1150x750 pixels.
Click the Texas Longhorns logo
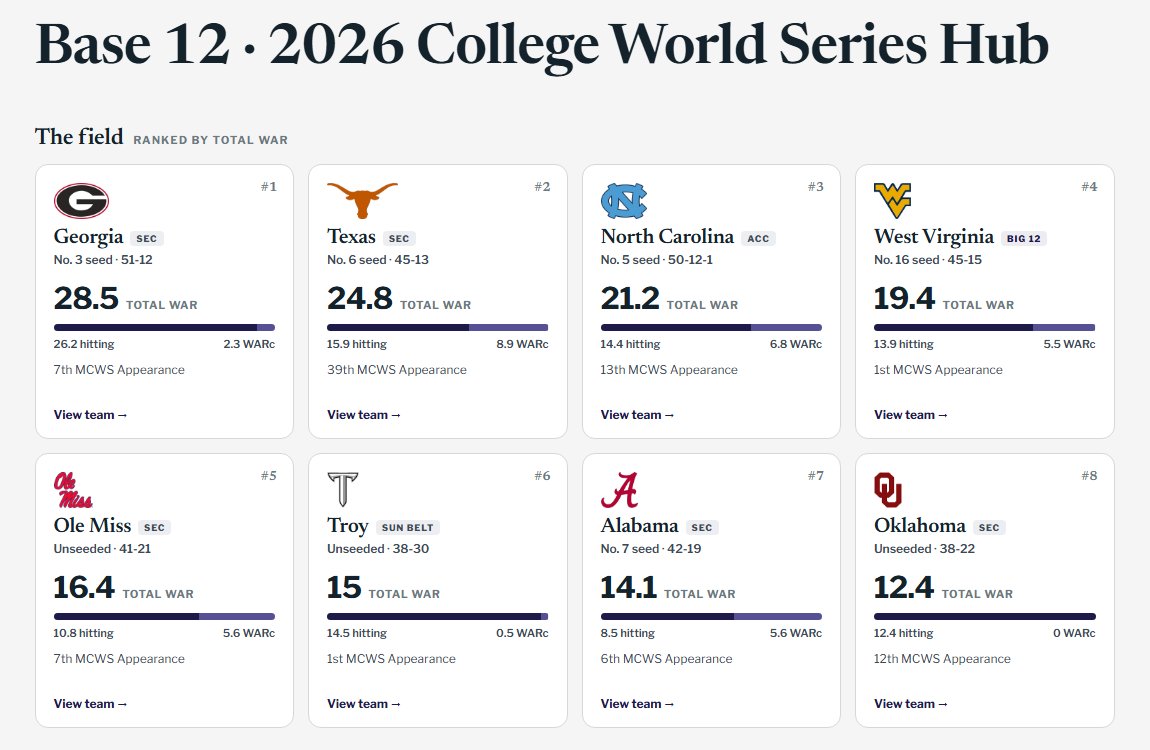tap(362, 201)
